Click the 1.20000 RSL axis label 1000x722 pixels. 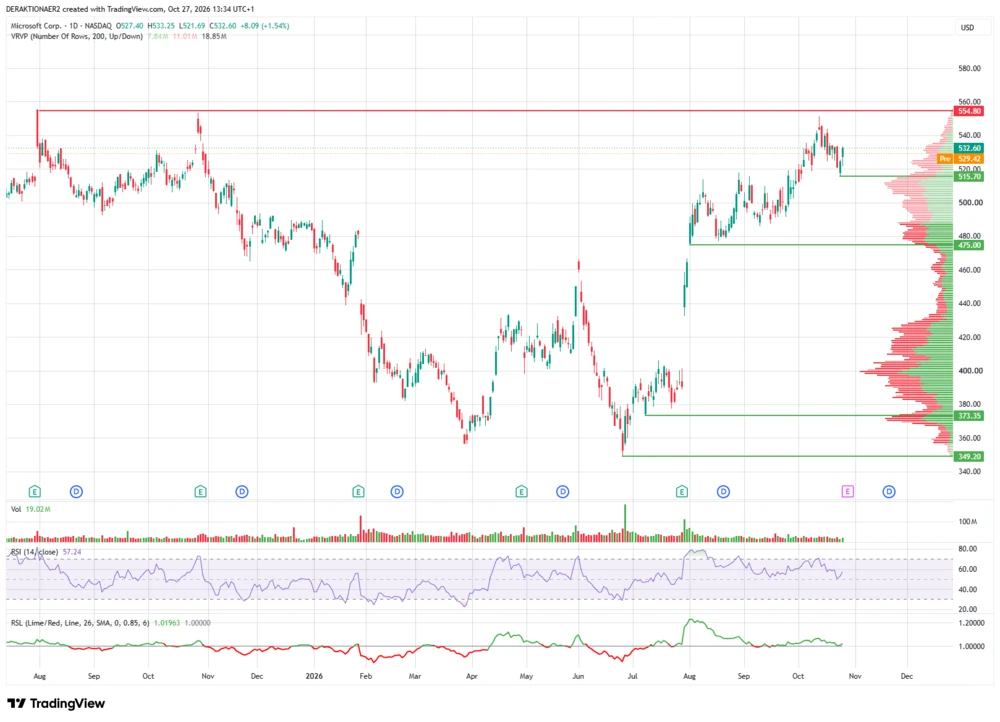pos(971,623)
